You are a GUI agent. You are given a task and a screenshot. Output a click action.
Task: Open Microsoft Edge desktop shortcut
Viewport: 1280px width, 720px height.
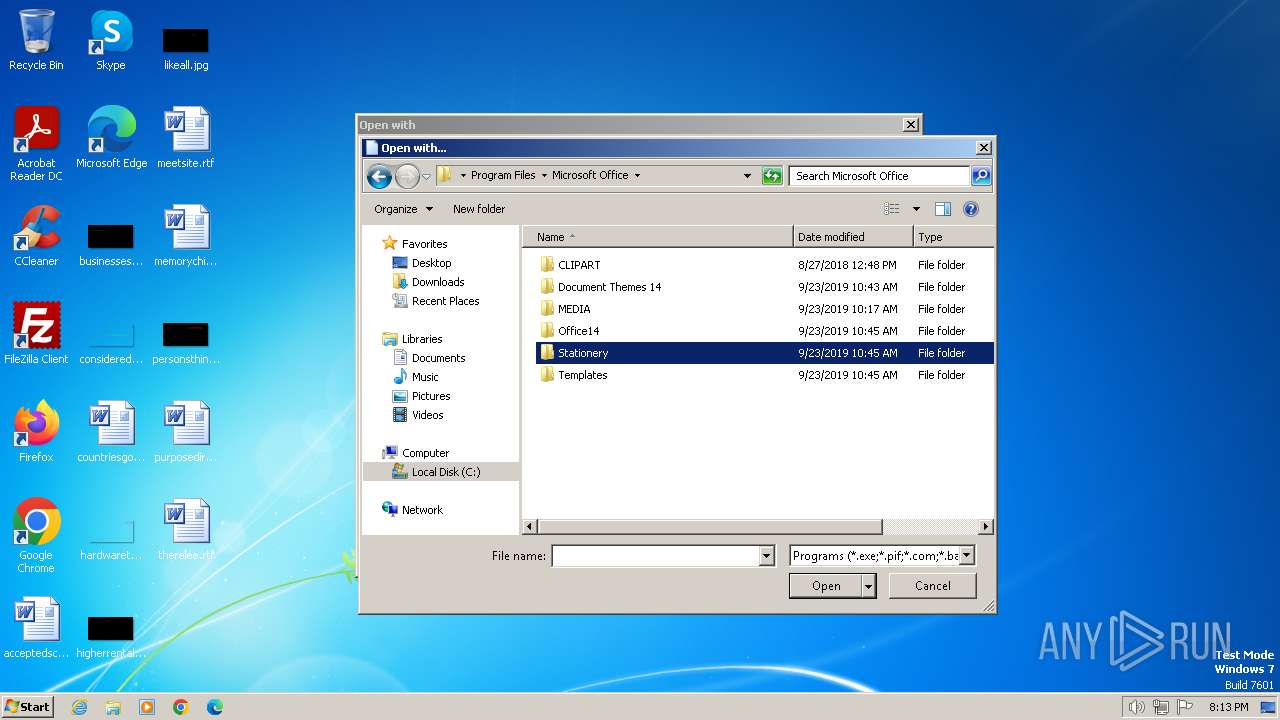111,138
